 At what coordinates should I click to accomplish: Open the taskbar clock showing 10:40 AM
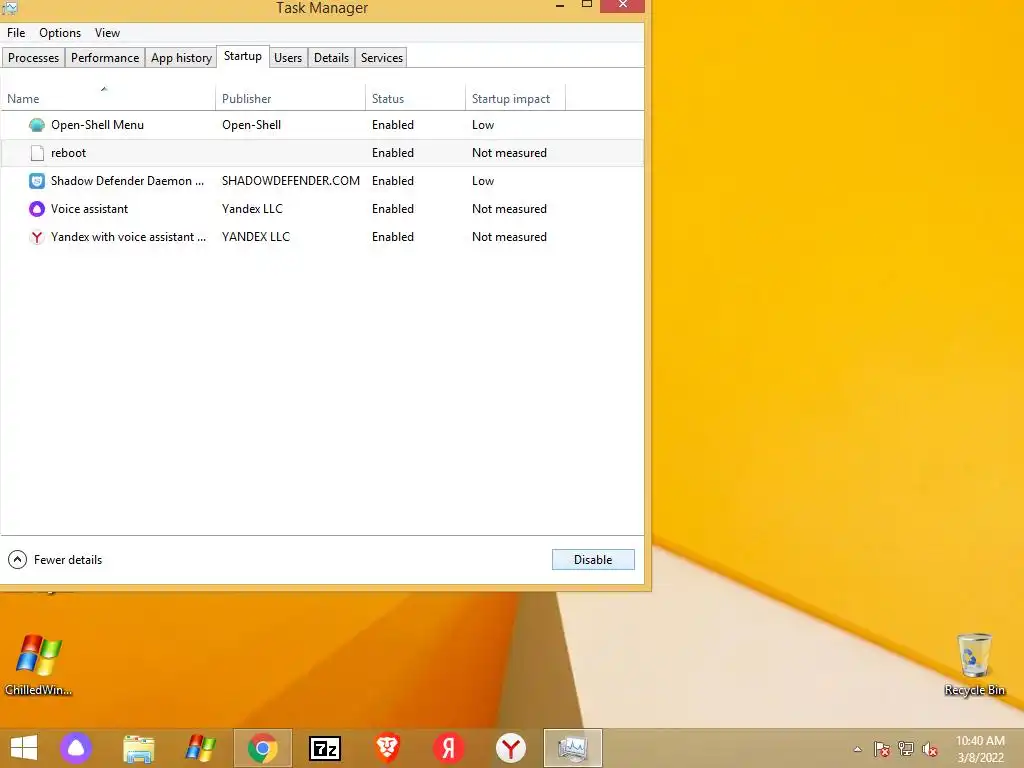(x=980, y=749)
